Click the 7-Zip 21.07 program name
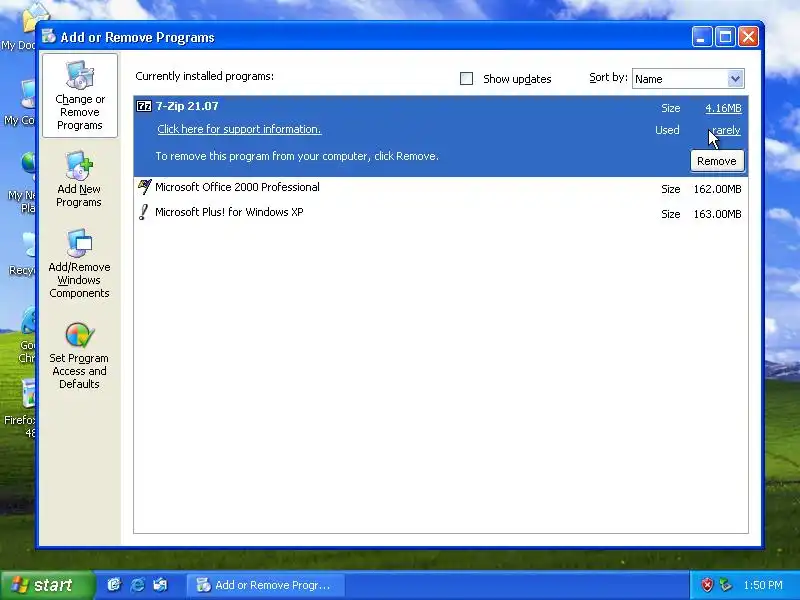 (x=187, y=106)
